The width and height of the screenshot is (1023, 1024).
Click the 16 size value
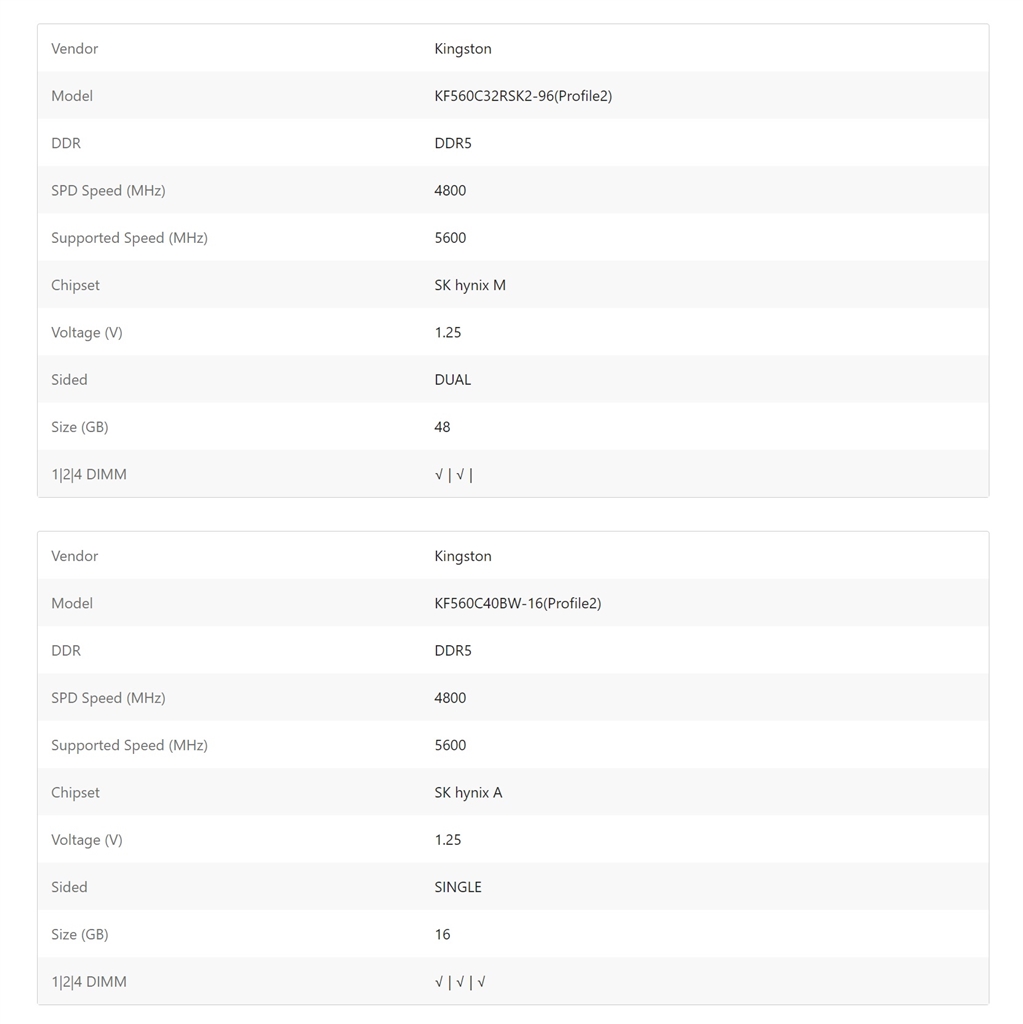click(x=442, y=934)
